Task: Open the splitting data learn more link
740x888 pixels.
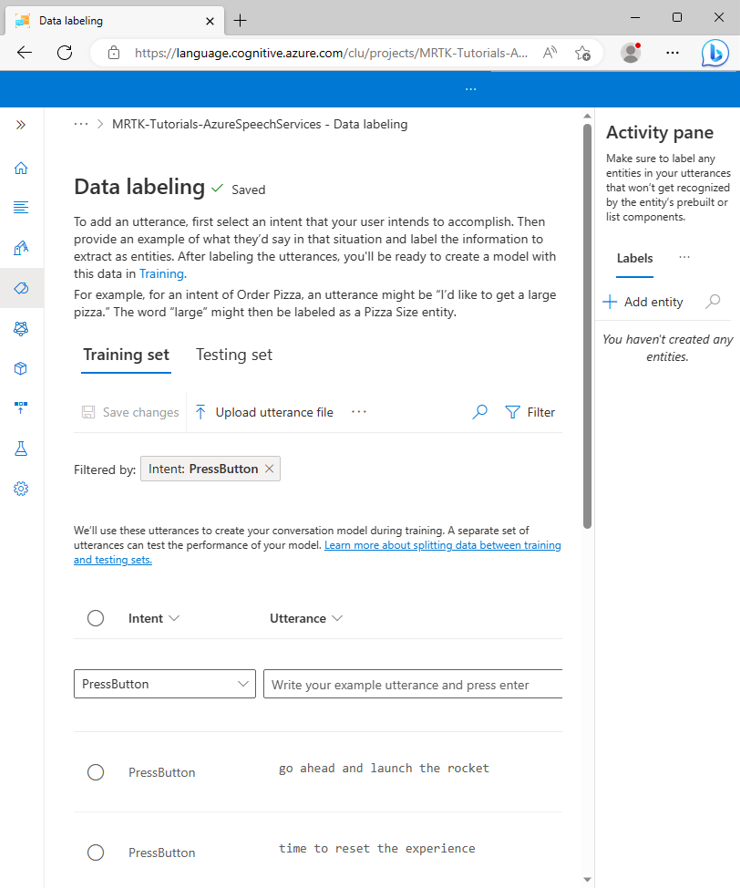Action: point(442,546)
